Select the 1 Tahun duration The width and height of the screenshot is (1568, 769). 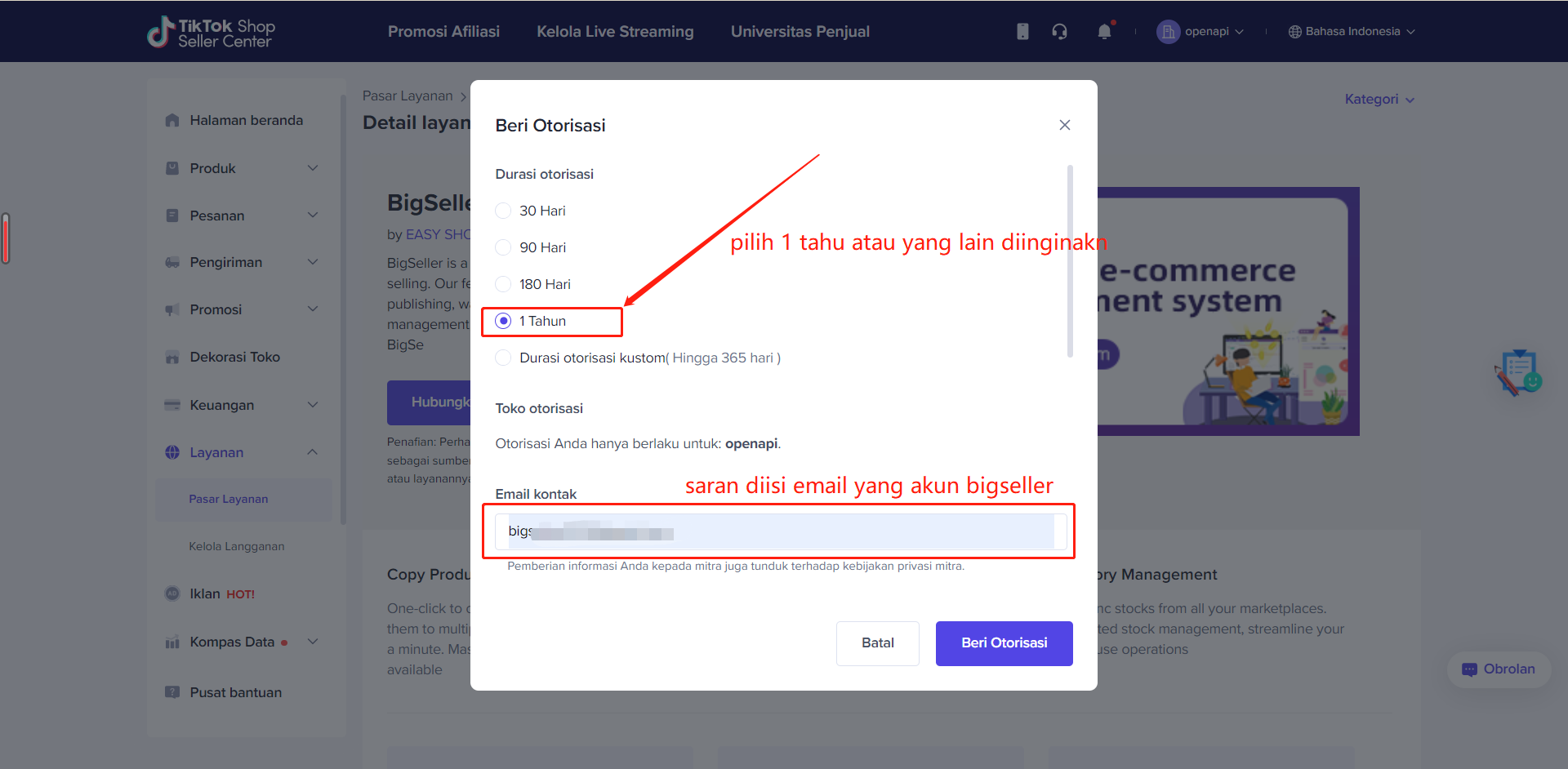tap(503, 321)
